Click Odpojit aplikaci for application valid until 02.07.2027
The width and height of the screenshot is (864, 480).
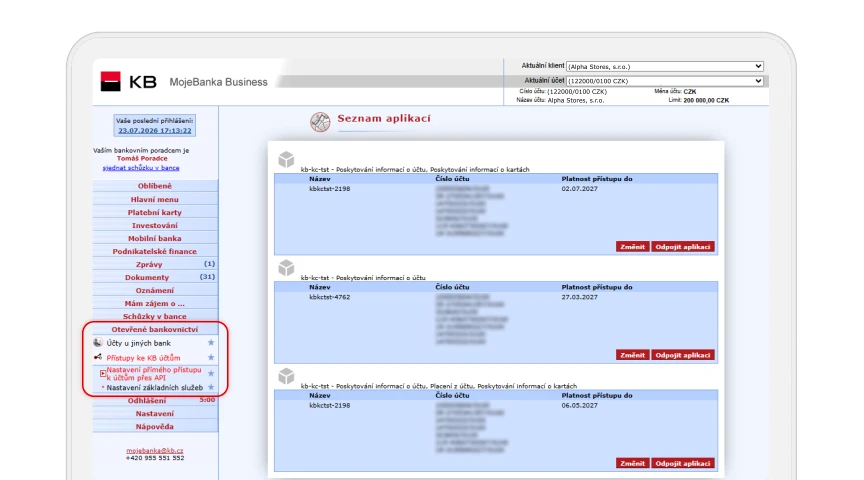pyautogui.click(x=683, y=247)
